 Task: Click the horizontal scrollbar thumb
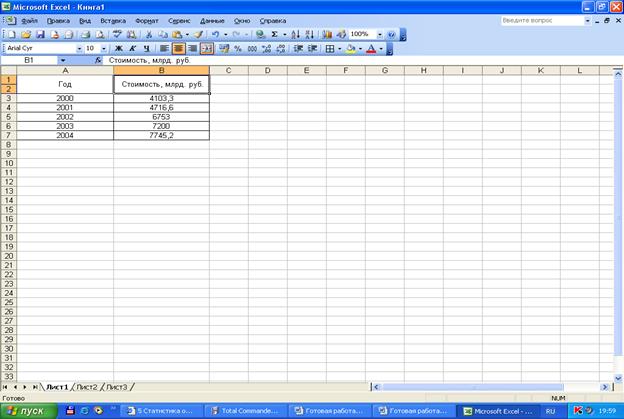tap(472, 387)
